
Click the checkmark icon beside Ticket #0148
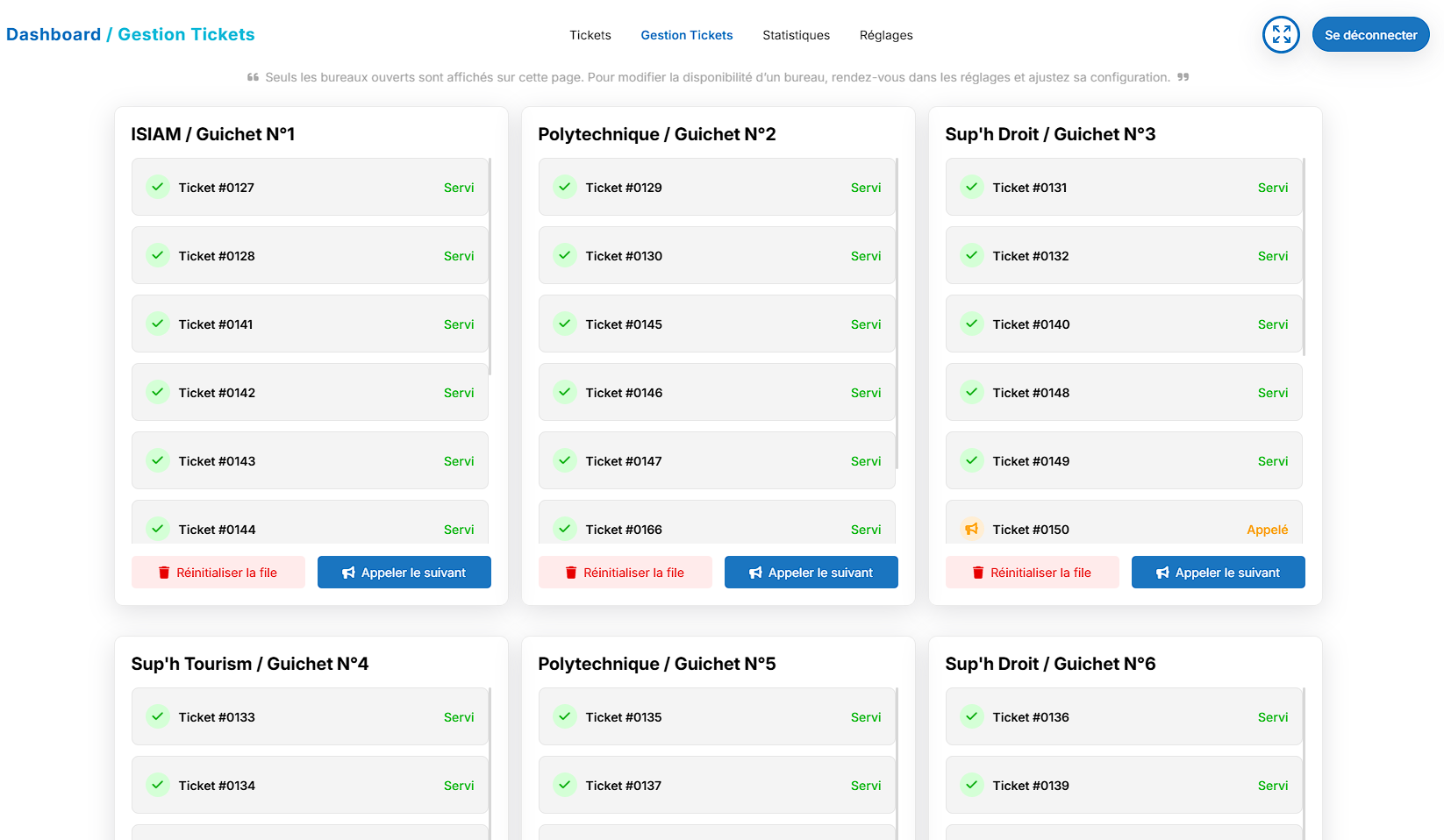(x=971, y=392)
